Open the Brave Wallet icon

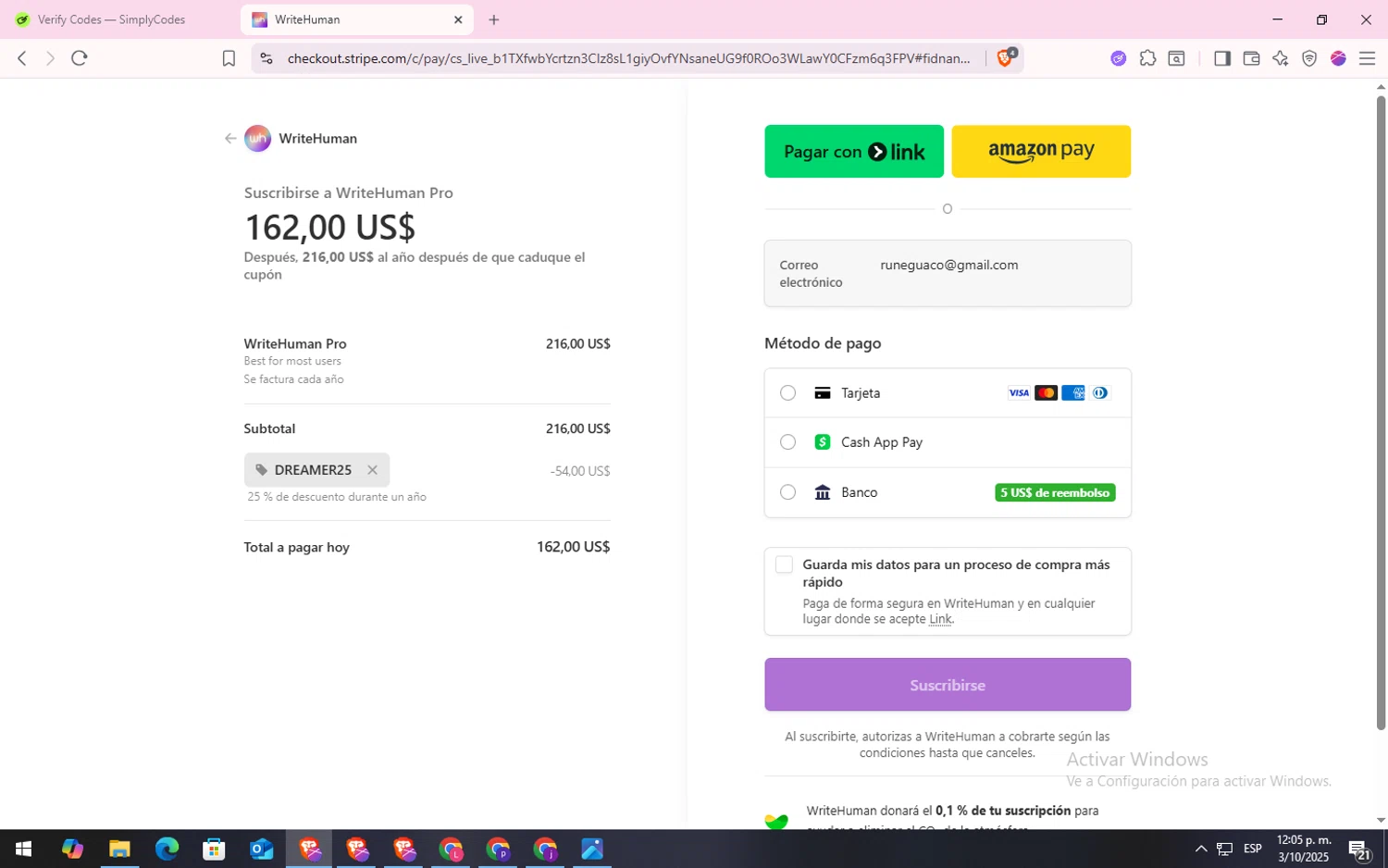pos(1251,58)
